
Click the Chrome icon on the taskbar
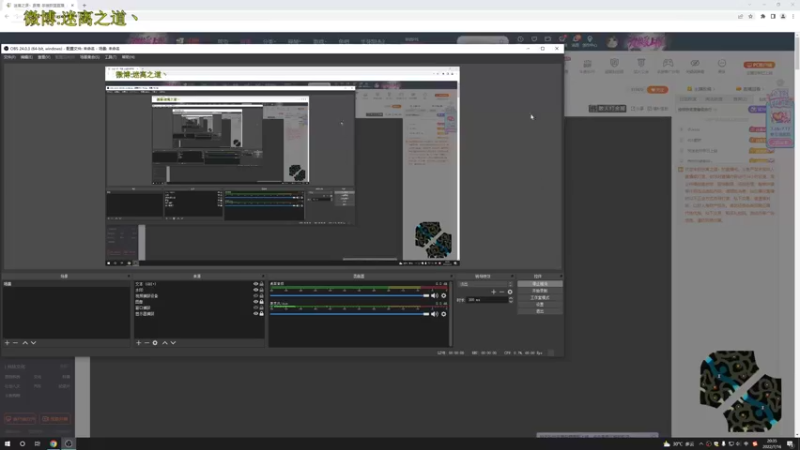click(x=53, y=444)
